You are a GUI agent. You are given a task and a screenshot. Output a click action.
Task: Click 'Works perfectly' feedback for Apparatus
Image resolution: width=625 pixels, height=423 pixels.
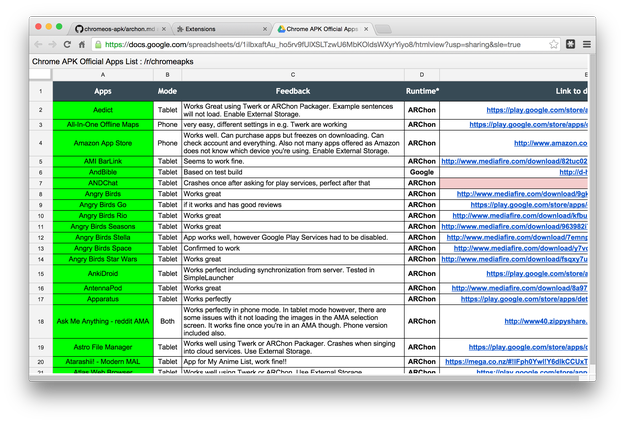(293, 299)
